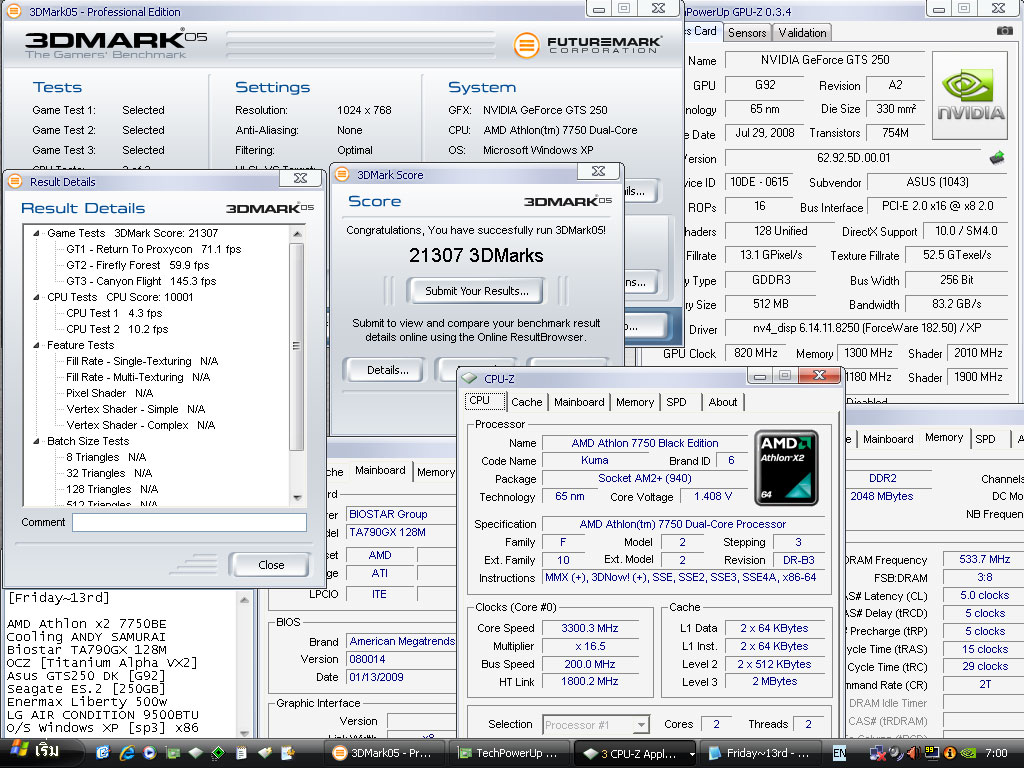Click the AMD Athlon X2 logo

[786, 468]
